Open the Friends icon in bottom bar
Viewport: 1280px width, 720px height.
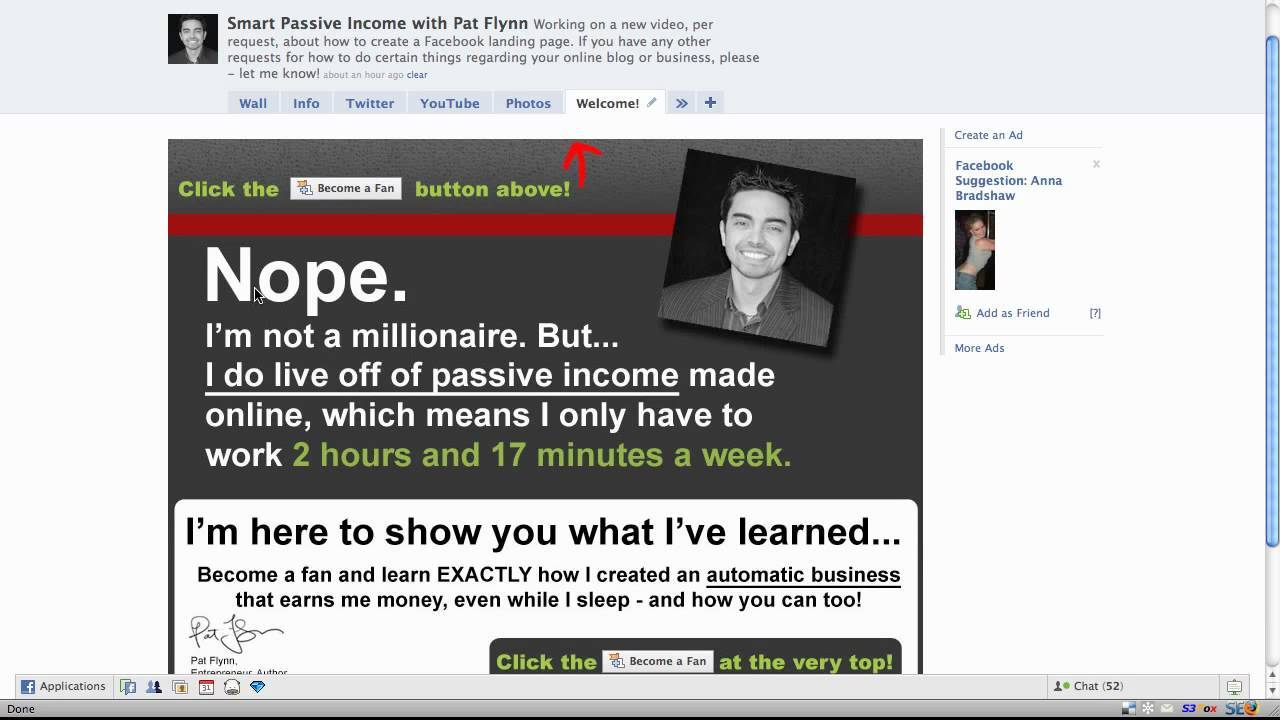coord(154,687)
